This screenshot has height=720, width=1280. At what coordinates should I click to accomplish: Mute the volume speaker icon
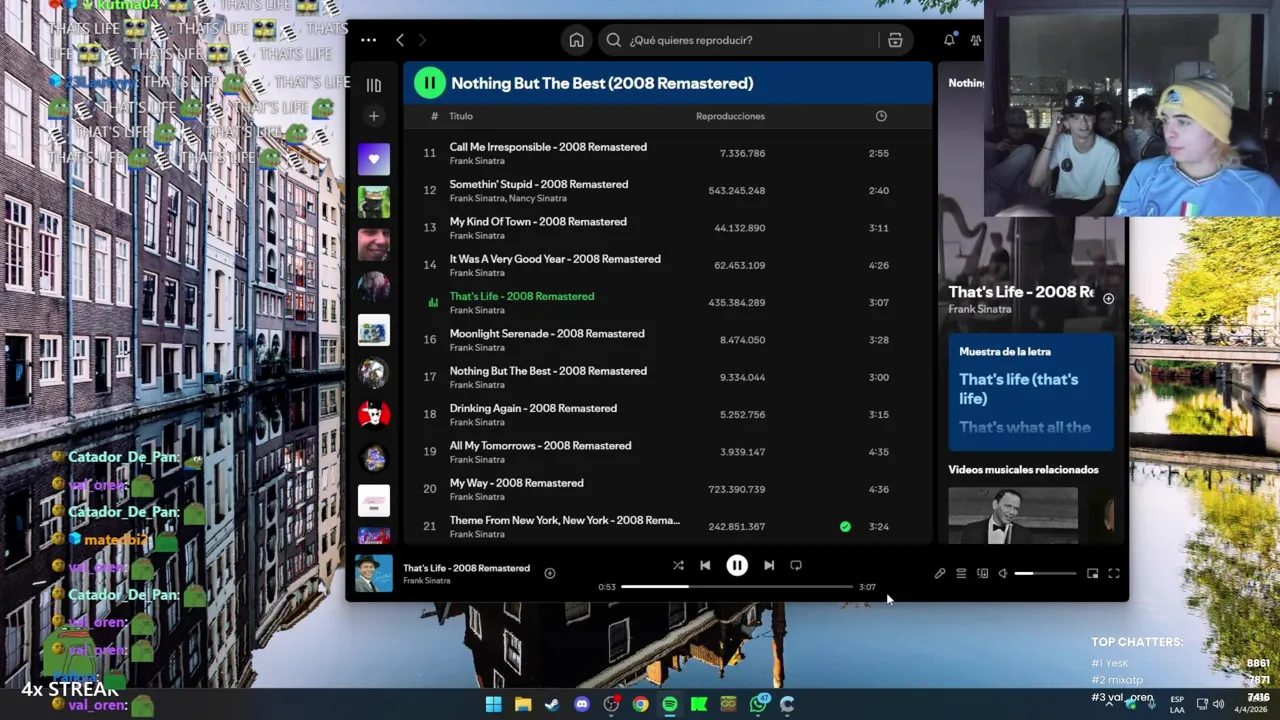(x=1003, y=574)
